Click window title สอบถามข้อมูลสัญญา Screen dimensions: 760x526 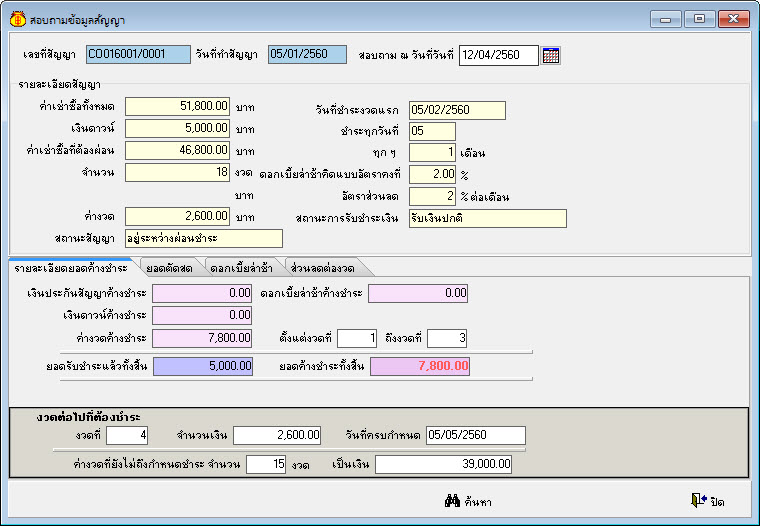[78, 20]
